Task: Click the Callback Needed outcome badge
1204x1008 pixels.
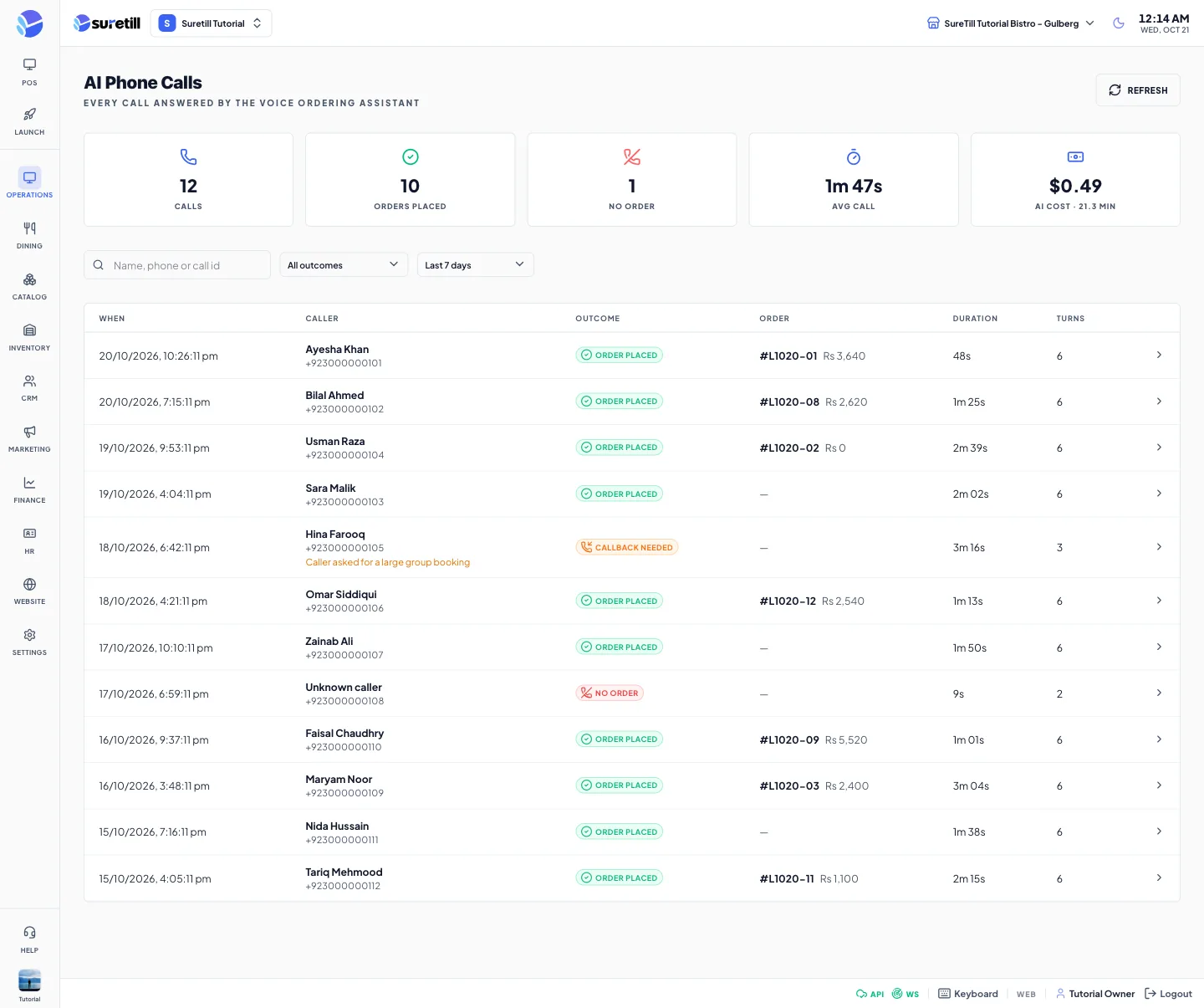Action: click(627, 548)
